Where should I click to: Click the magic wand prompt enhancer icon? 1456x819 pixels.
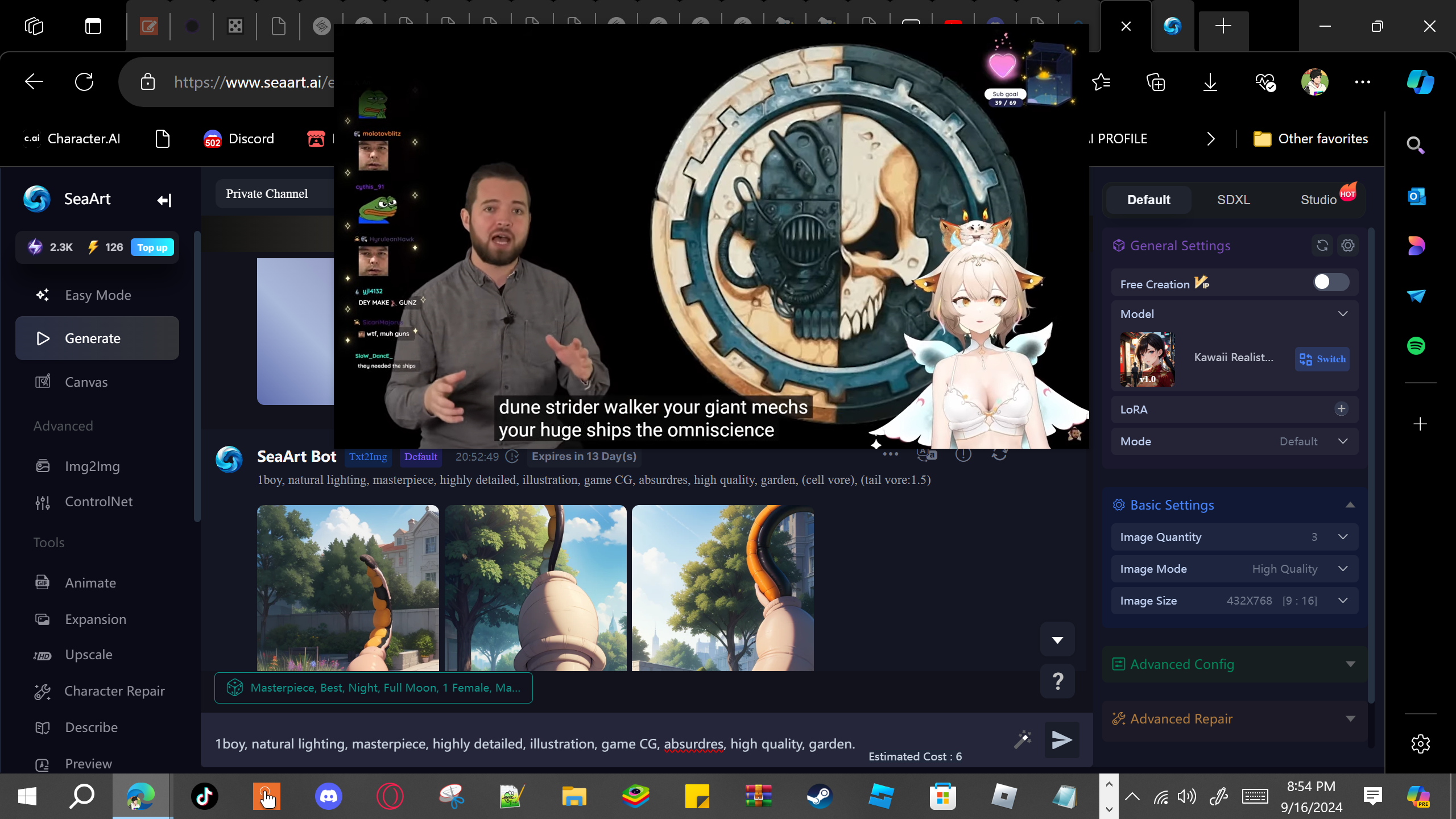[1023, 739]
